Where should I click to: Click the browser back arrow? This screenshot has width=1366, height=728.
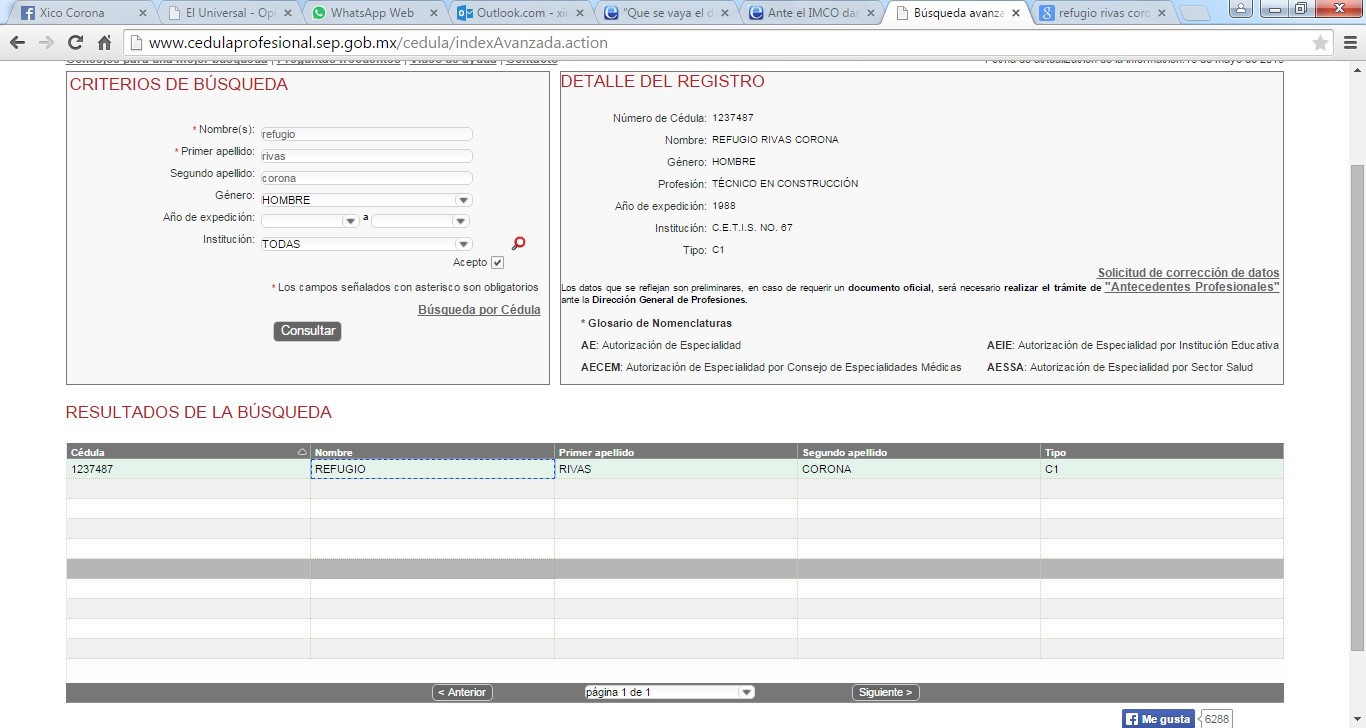(17, 43)
